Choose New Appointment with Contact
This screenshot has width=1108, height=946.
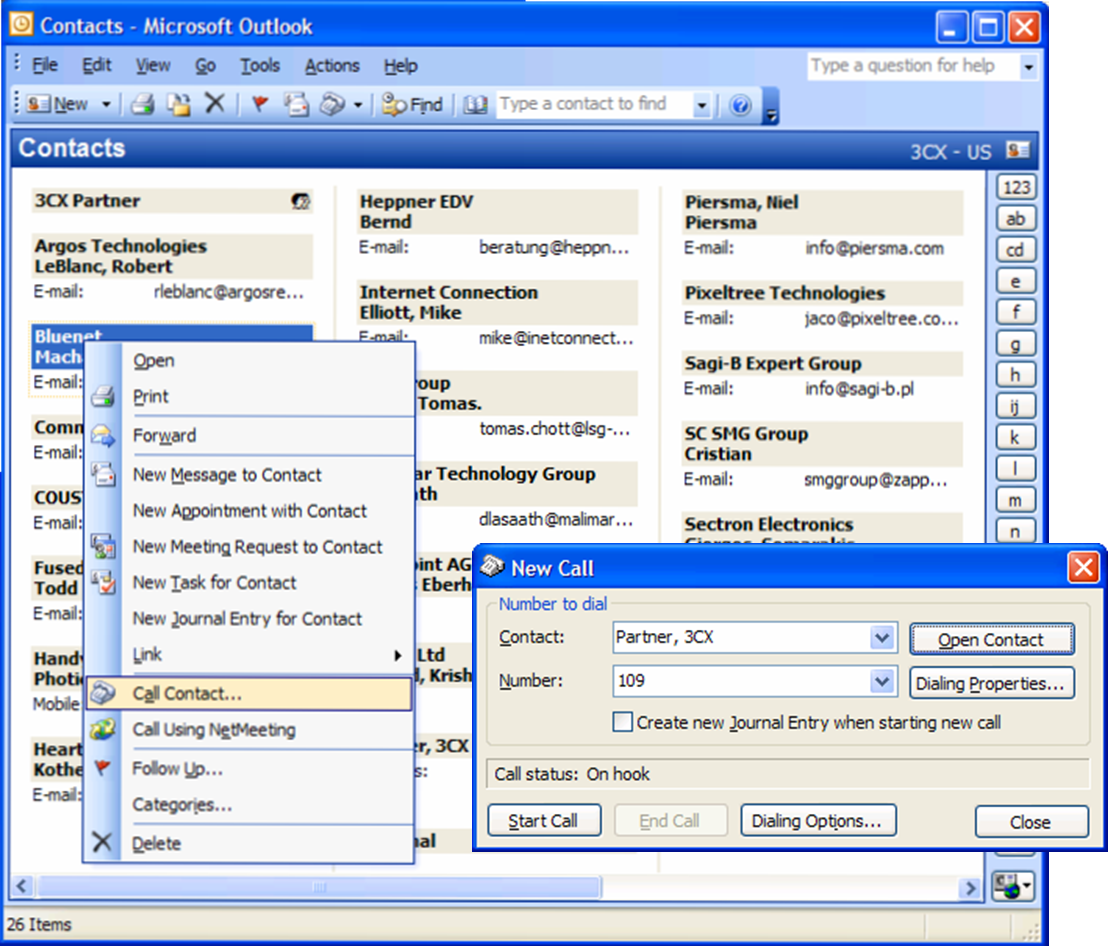coord(249,511)
